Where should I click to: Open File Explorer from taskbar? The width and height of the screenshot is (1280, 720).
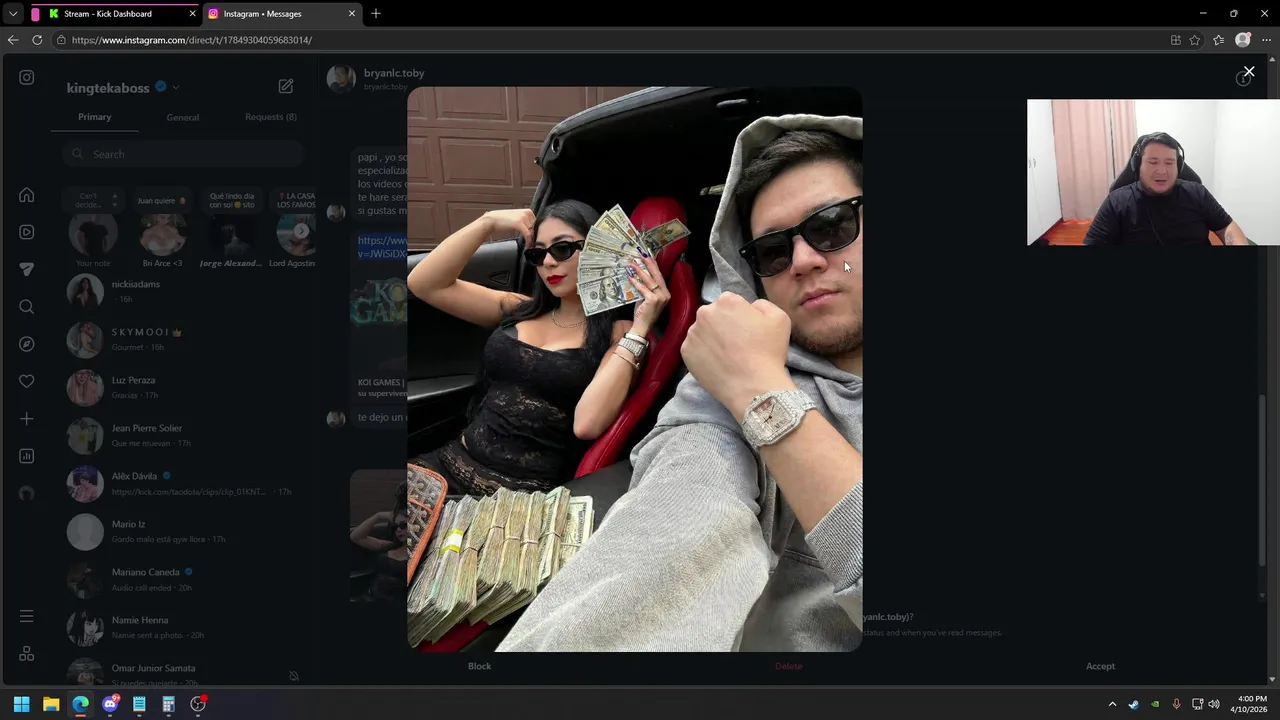pyautogui.click(x=51, y=704)
